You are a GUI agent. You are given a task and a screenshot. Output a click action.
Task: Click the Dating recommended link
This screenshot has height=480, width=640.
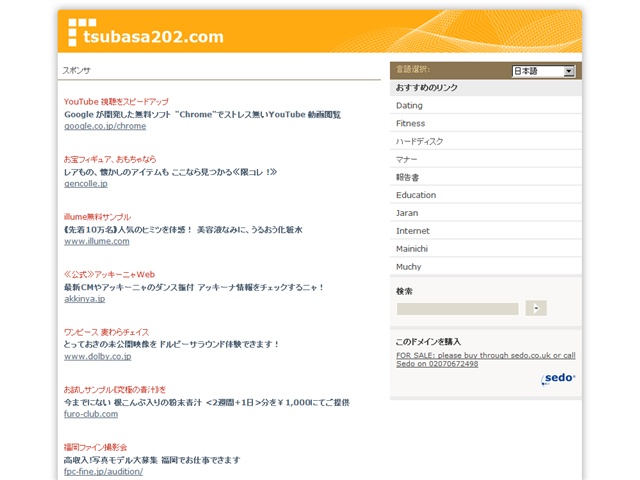coord(409,105)
